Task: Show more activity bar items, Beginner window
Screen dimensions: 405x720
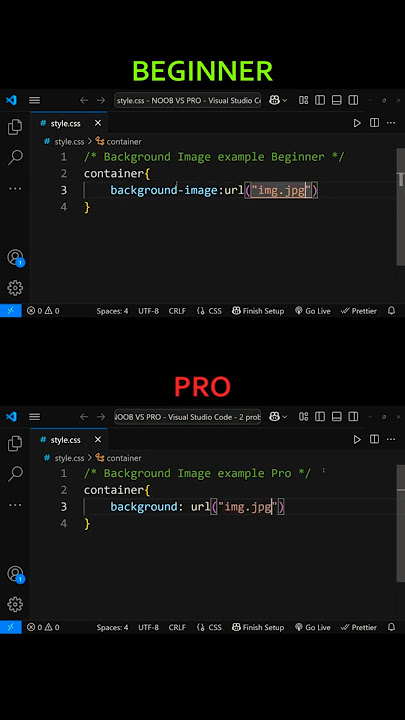Action: 15,188
